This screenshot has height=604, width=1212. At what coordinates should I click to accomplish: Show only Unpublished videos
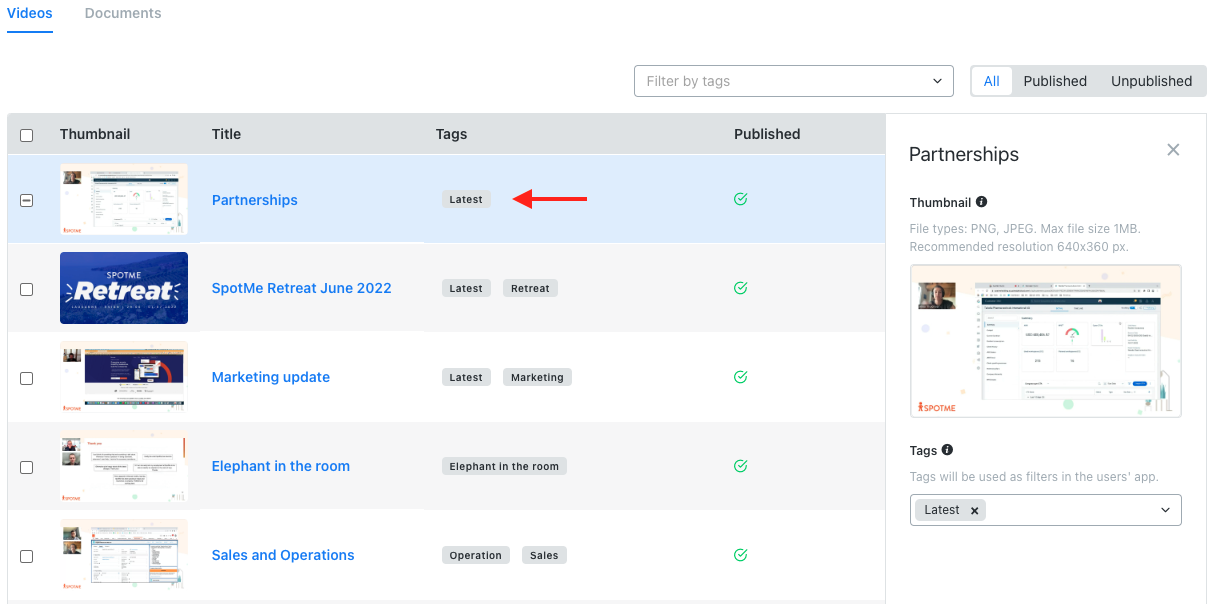tap(1151, 81)
